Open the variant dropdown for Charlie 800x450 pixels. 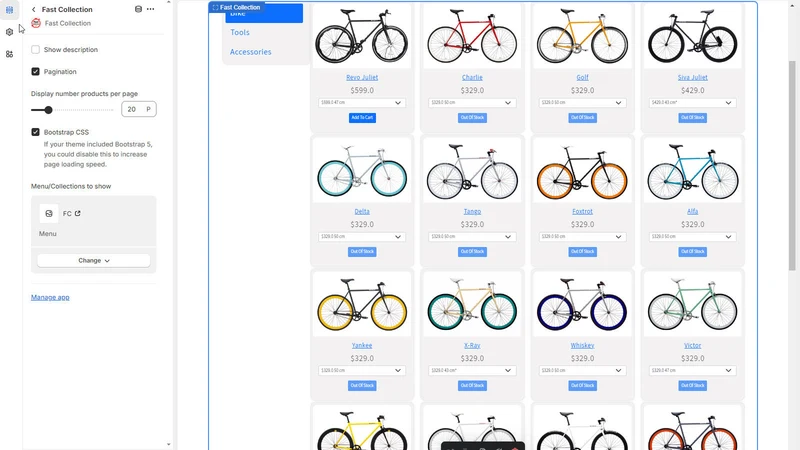tap(472, 103)
